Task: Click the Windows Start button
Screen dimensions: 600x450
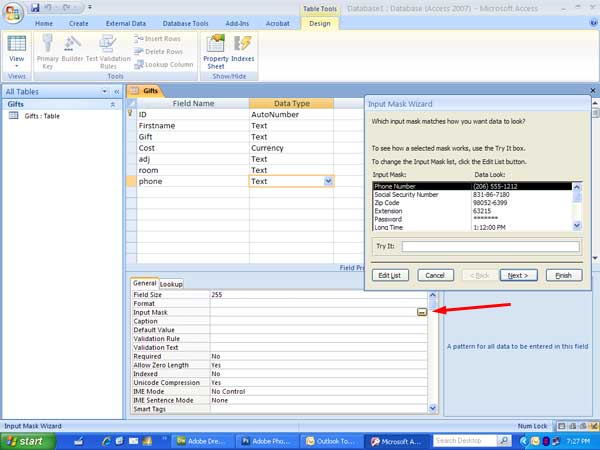Action: tap(27, 441)
